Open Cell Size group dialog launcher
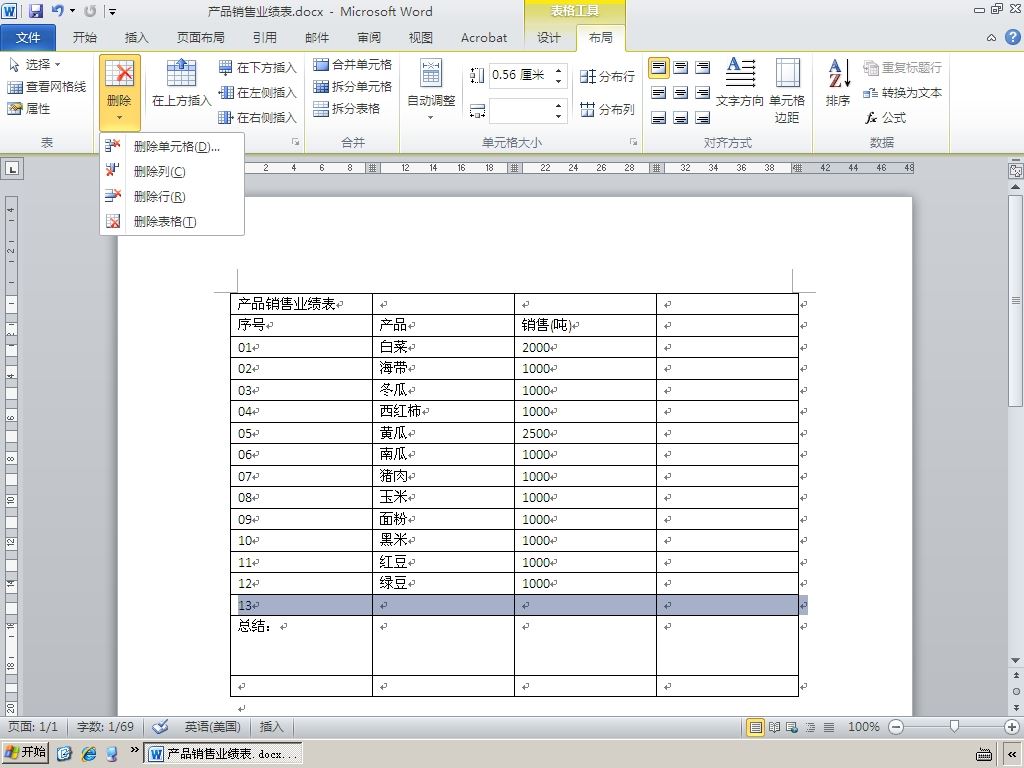 pyautogui.click(x=633, y=142)
